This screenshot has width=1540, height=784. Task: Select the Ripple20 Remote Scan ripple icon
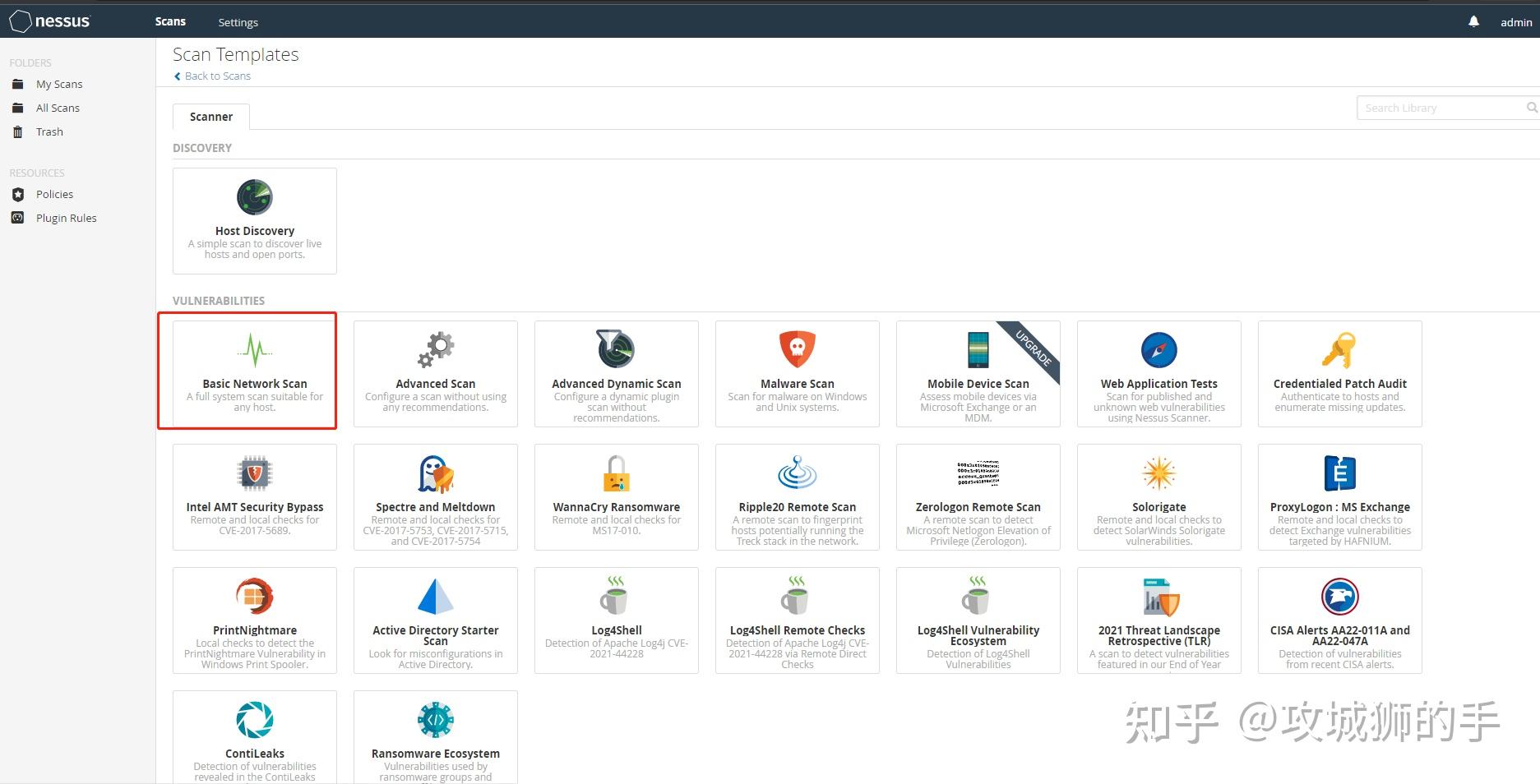[798, 473]
